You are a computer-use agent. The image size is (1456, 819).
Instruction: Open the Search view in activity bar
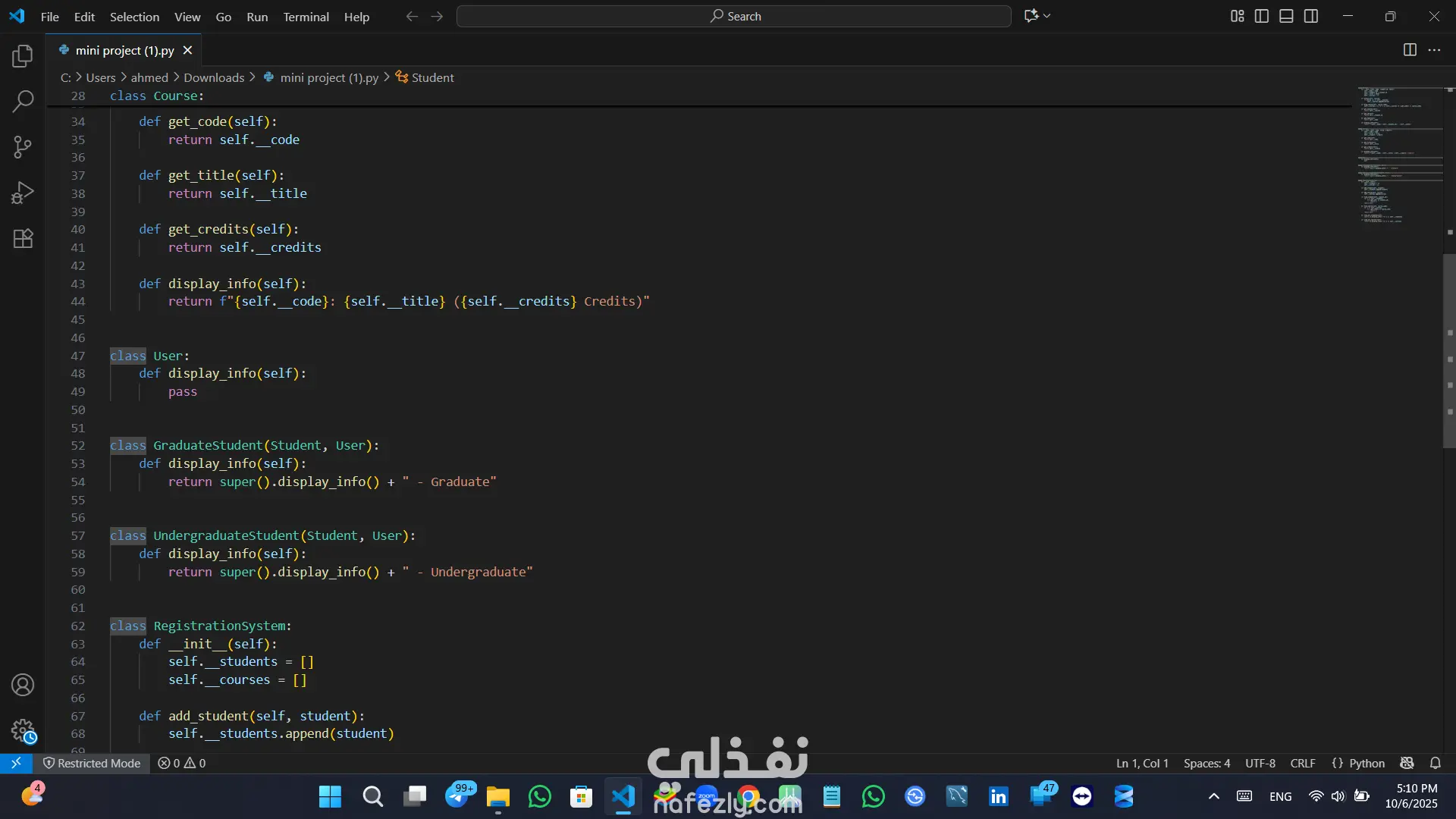[x=23, y=101]
